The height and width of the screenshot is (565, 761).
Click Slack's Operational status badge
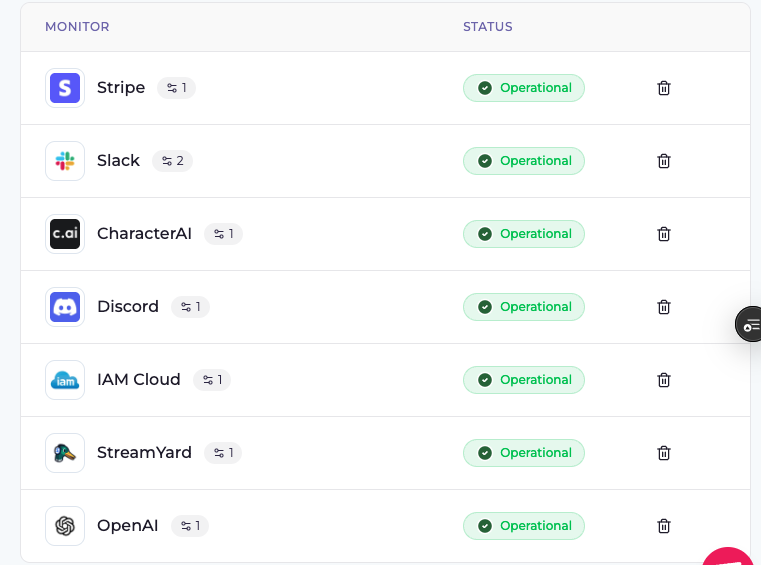coord(524,161)
